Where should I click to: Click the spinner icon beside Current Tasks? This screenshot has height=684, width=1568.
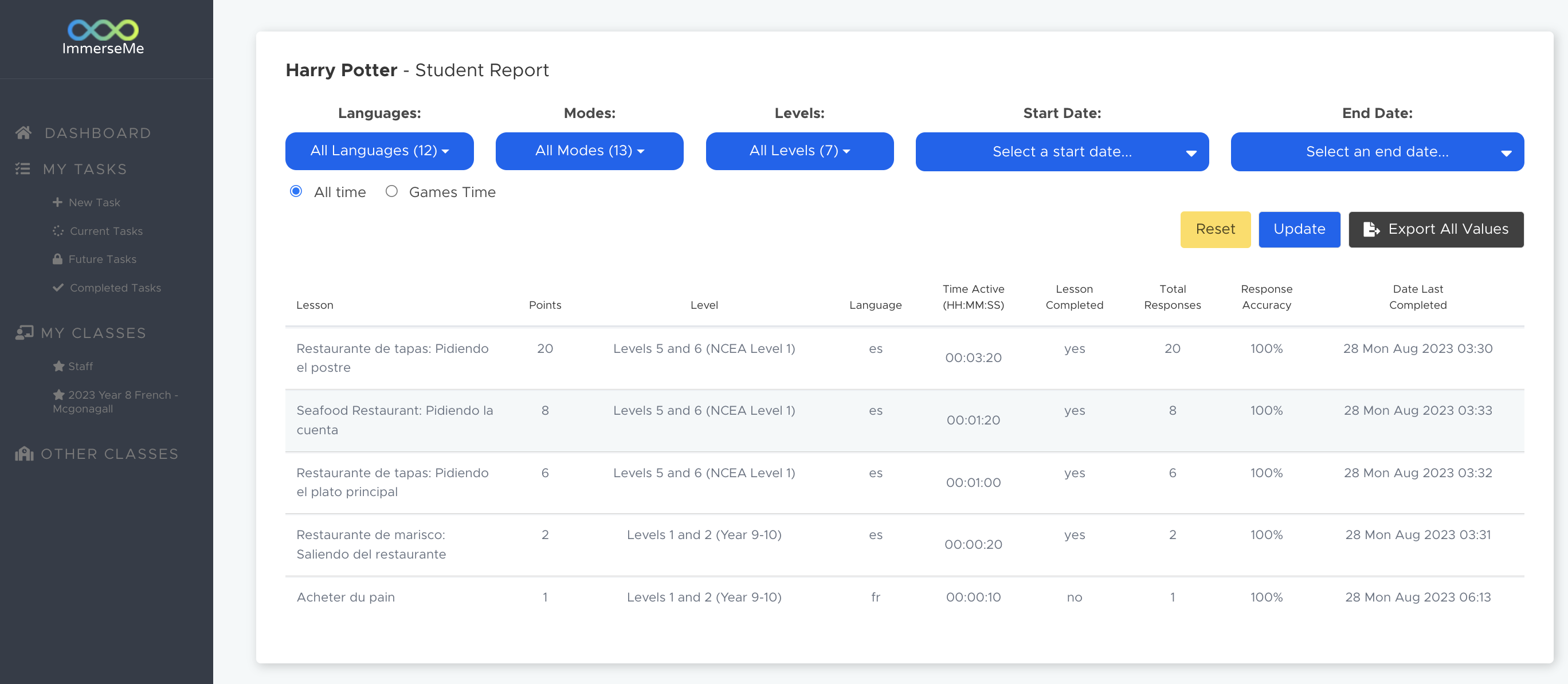pos(58,231)
